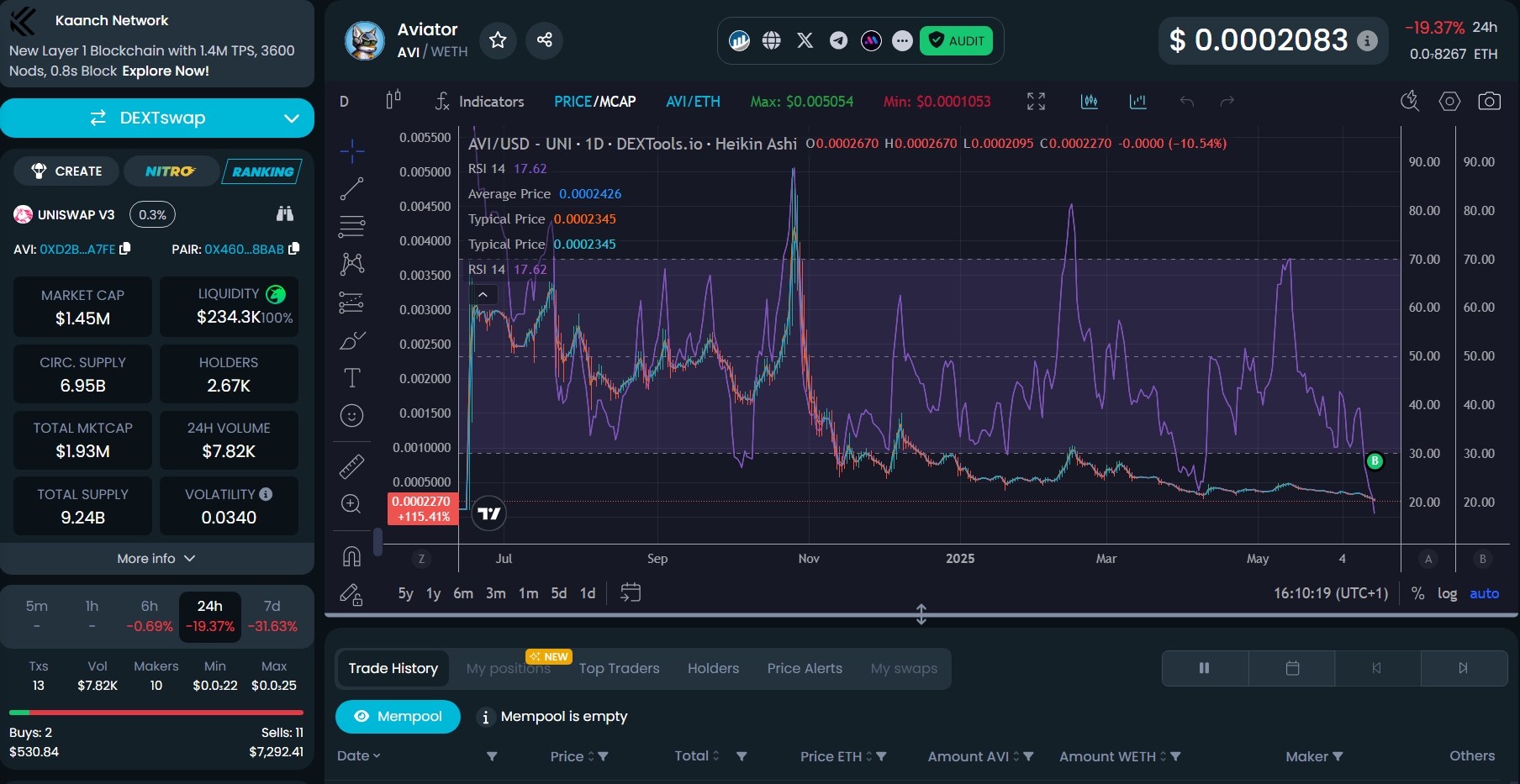1520x784 pixels.
Task: Copy the AVI contract address
Action: pyautogui.click(x=125, y=249)
